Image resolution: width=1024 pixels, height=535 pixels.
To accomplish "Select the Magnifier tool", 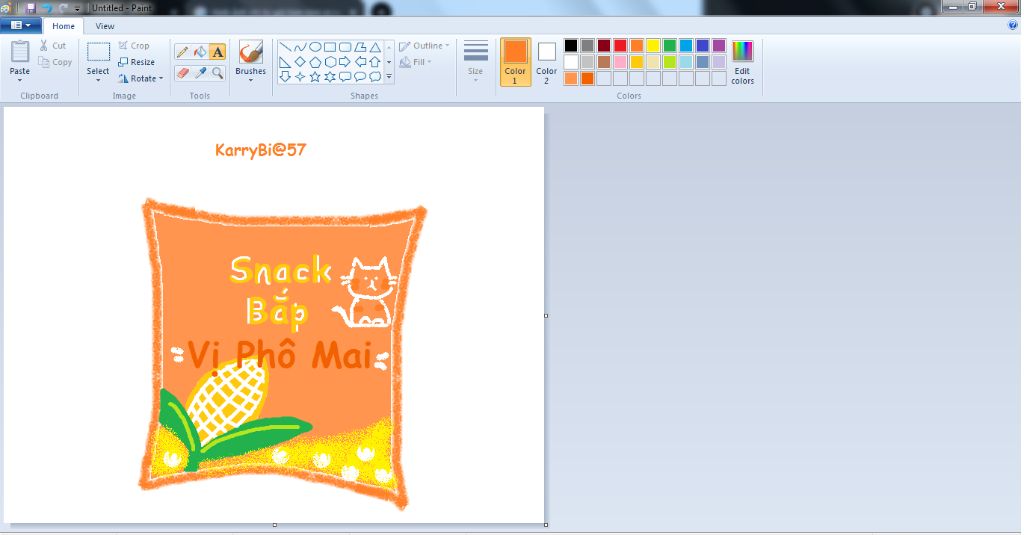I will pos(217,73).
